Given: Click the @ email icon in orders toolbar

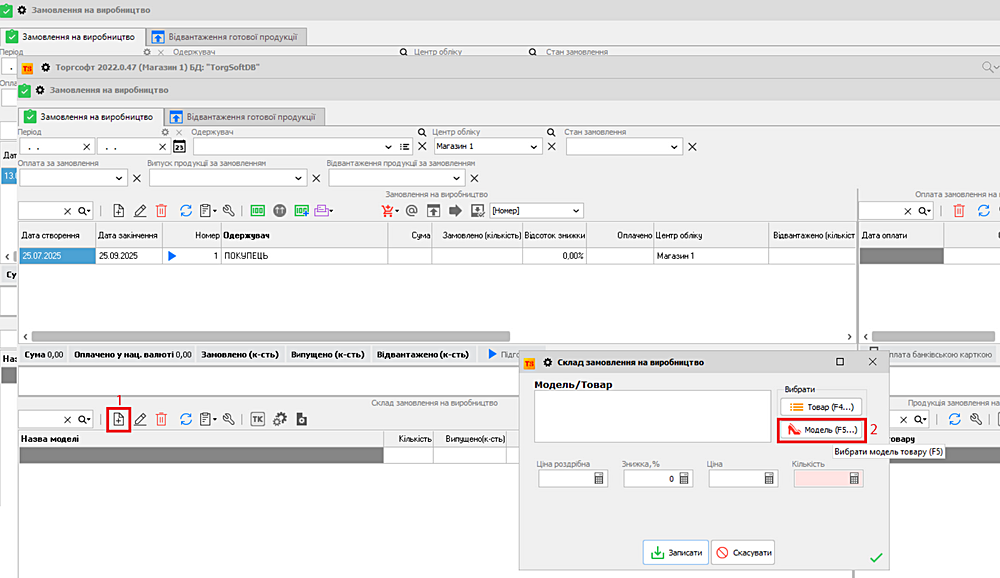Looking at the screenshot, I should [x=412, y=211].
